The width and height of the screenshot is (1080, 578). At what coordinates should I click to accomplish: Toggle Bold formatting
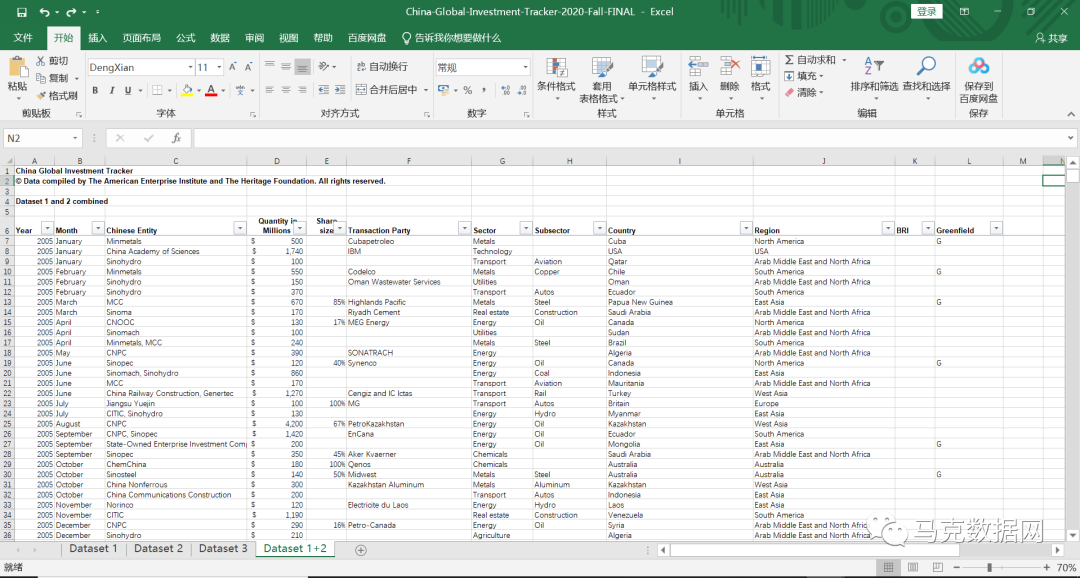click(95, 90)
